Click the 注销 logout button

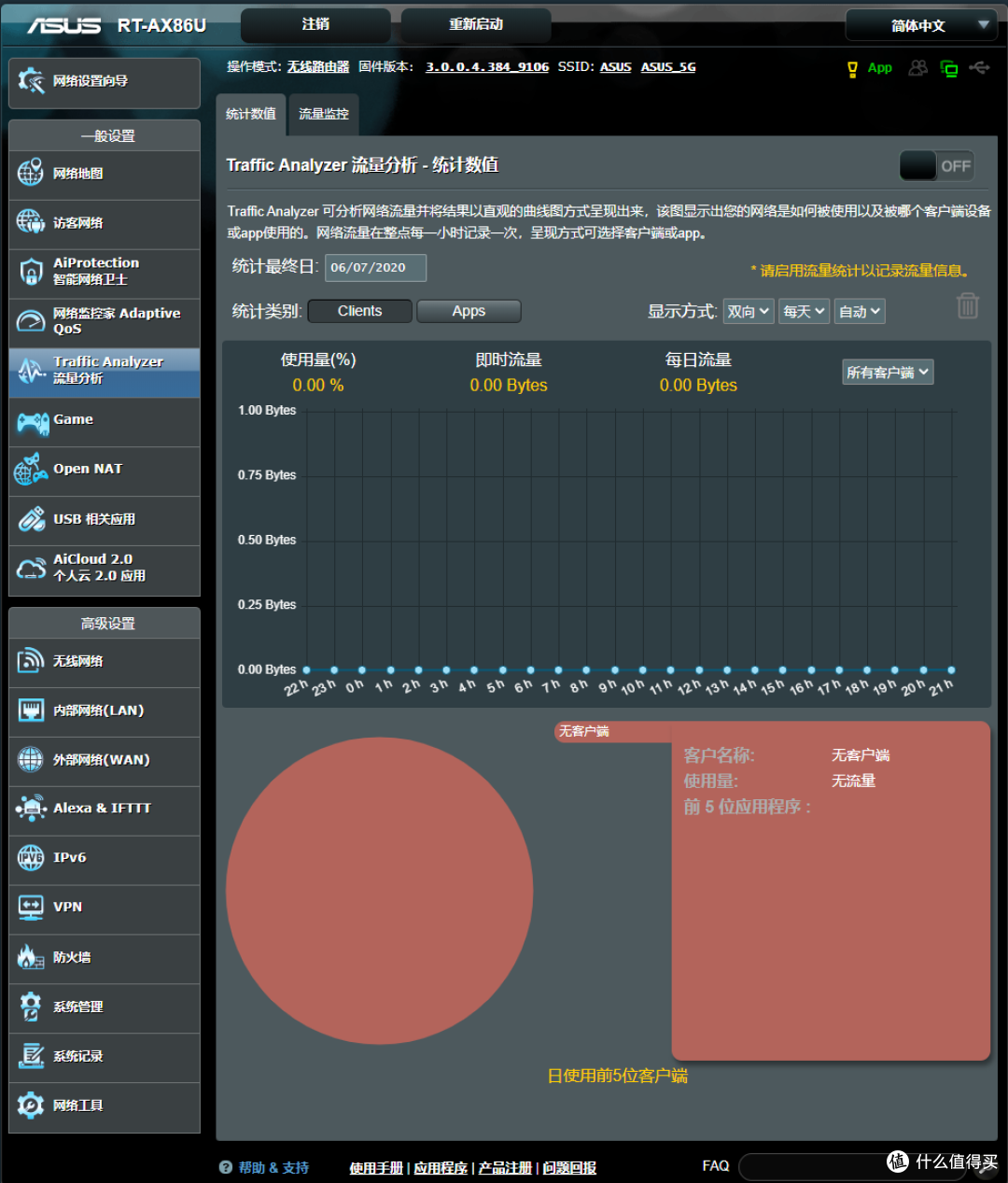(315, 25)
